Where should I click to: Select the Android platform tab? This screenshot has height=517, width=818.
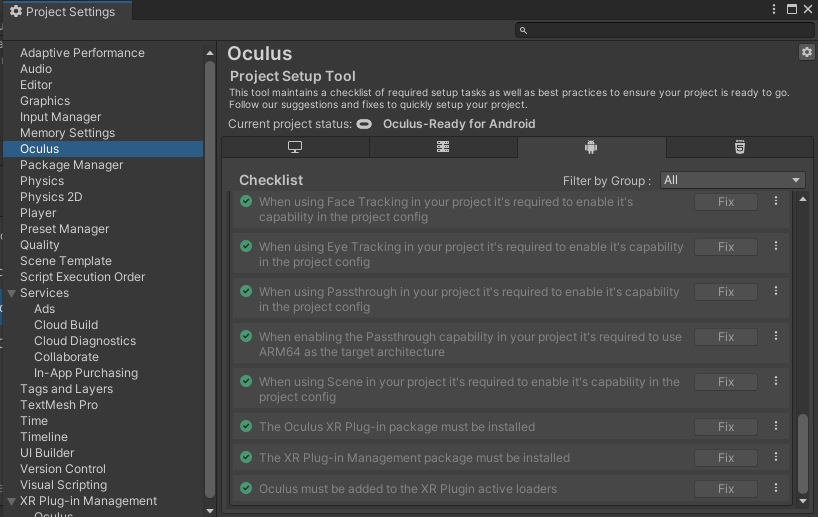click(x=591, y=147)
